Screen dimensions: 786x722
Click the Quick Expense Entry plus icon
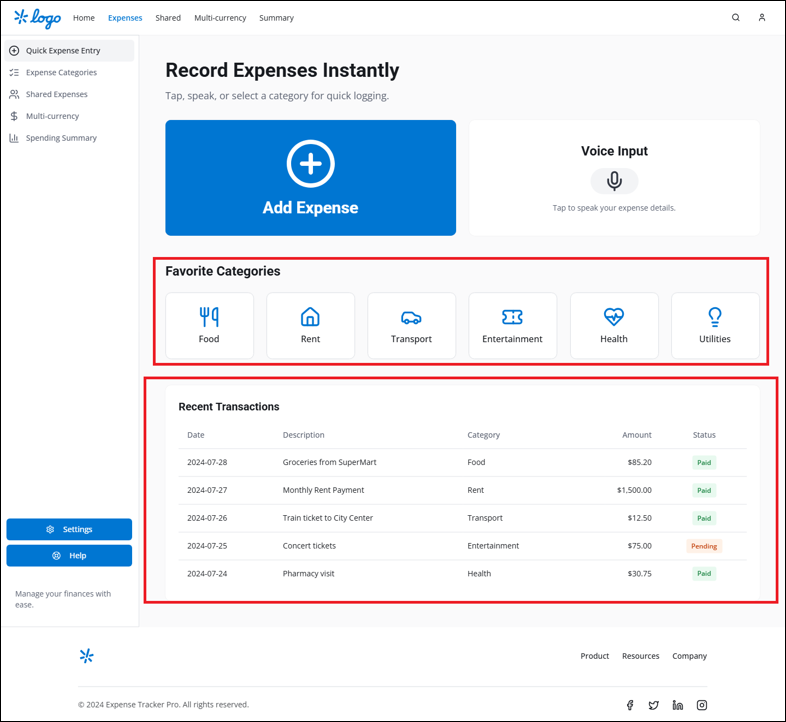click(14, 51)
